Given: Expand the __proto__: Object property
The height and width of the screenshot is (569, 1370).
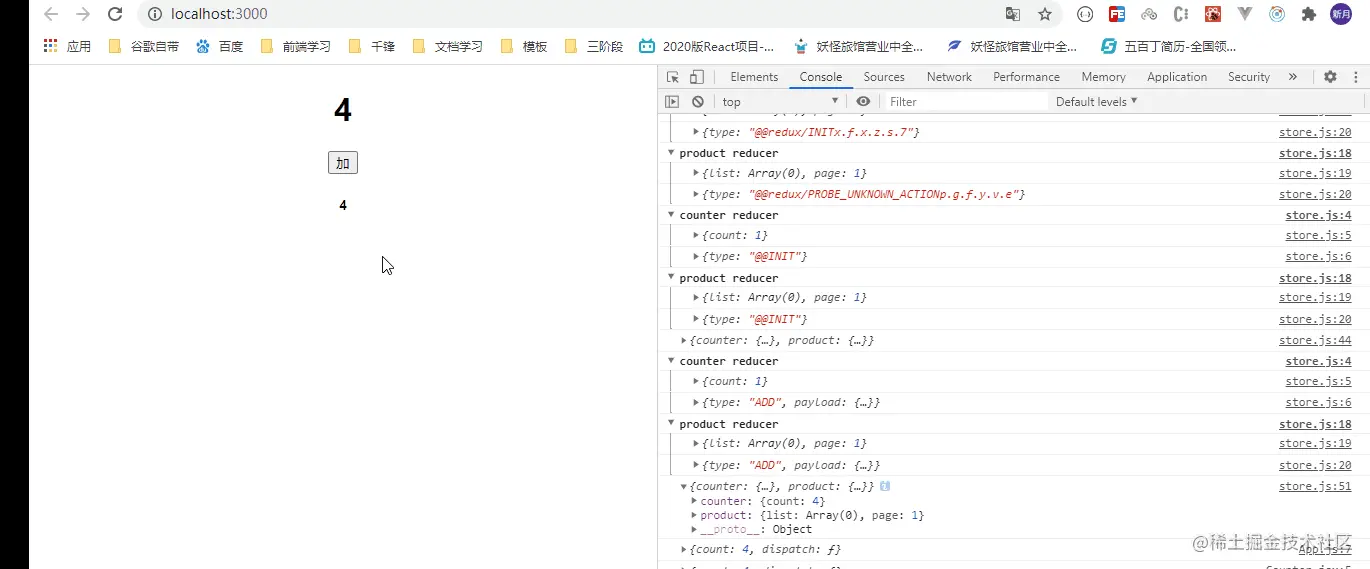Looking at the screenshot, I should [x=694, y=529].
